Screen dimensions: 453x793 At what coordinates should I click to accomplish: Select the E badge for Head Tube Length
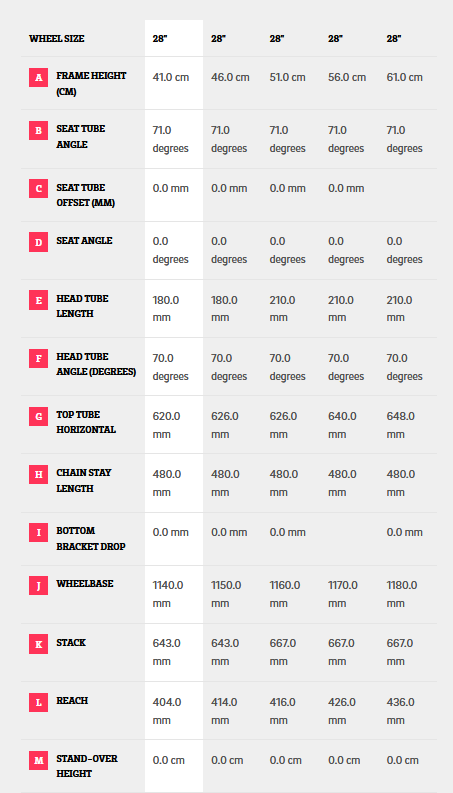click(x=38, y=300)
